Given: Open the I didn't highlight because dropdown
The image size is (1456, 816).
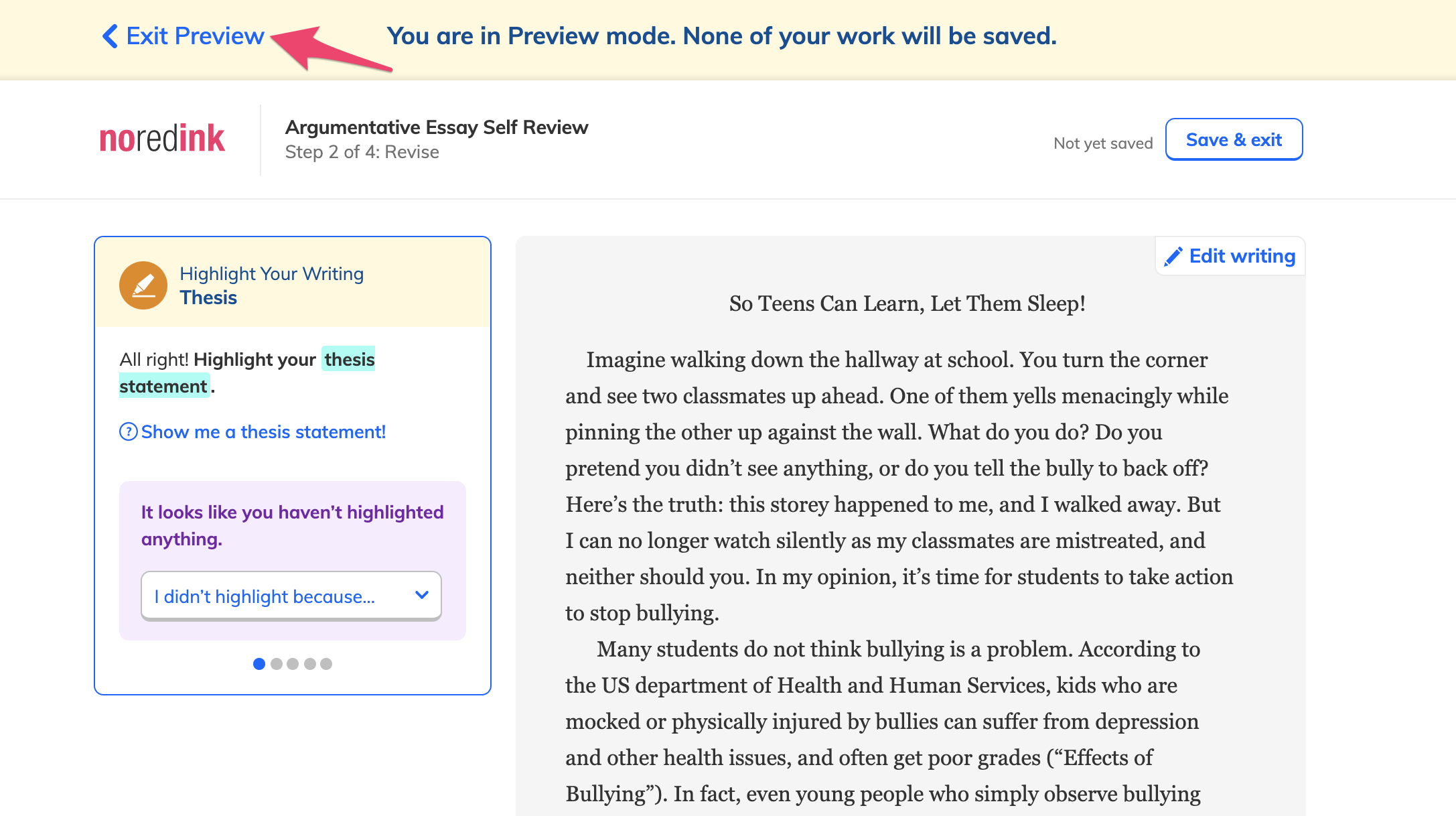Looking at the screenshot, I should point(291,596).
